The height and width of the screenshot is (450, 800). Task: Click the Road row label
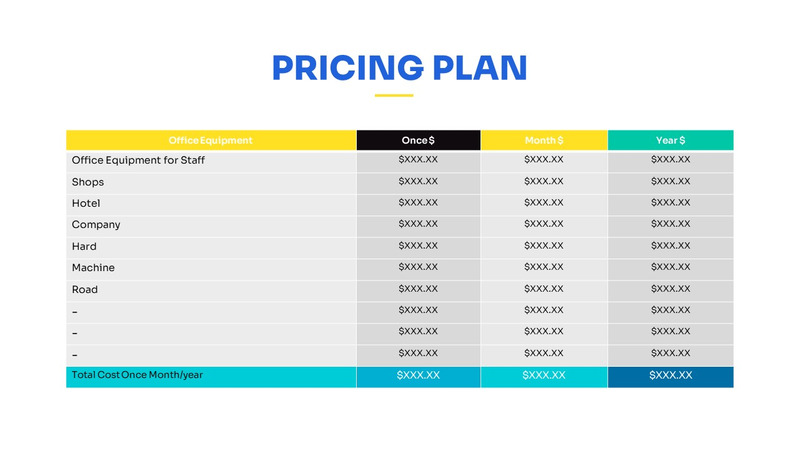click(x=85, y=290)
